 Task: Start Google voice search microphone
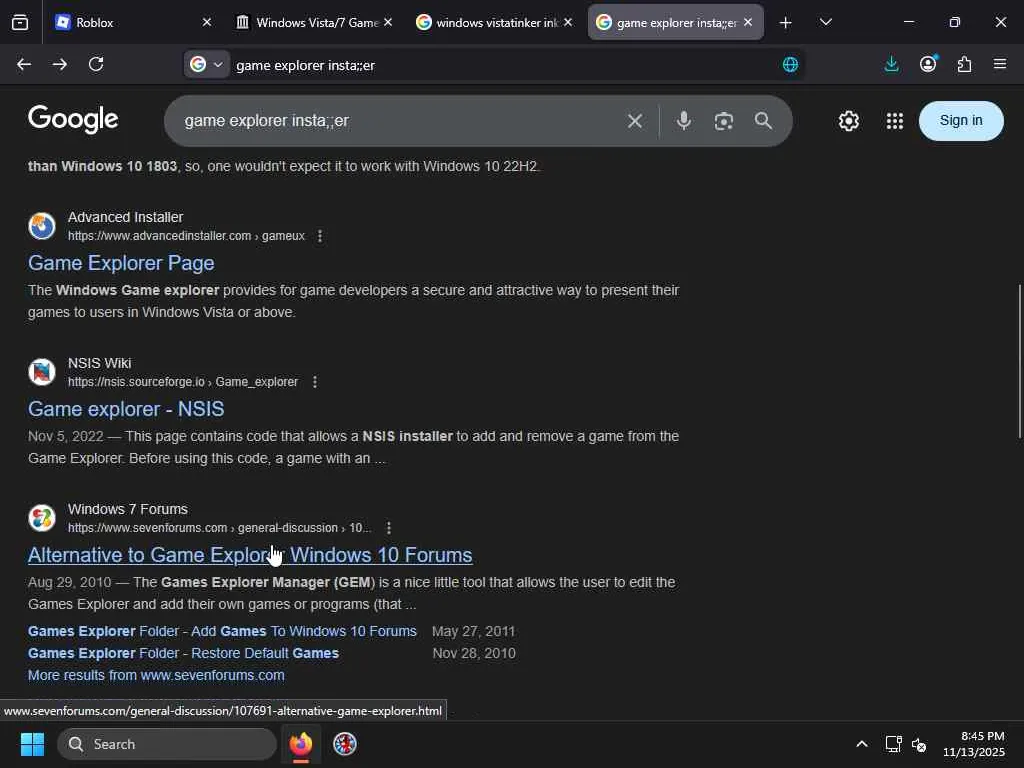tap(684, 121)
